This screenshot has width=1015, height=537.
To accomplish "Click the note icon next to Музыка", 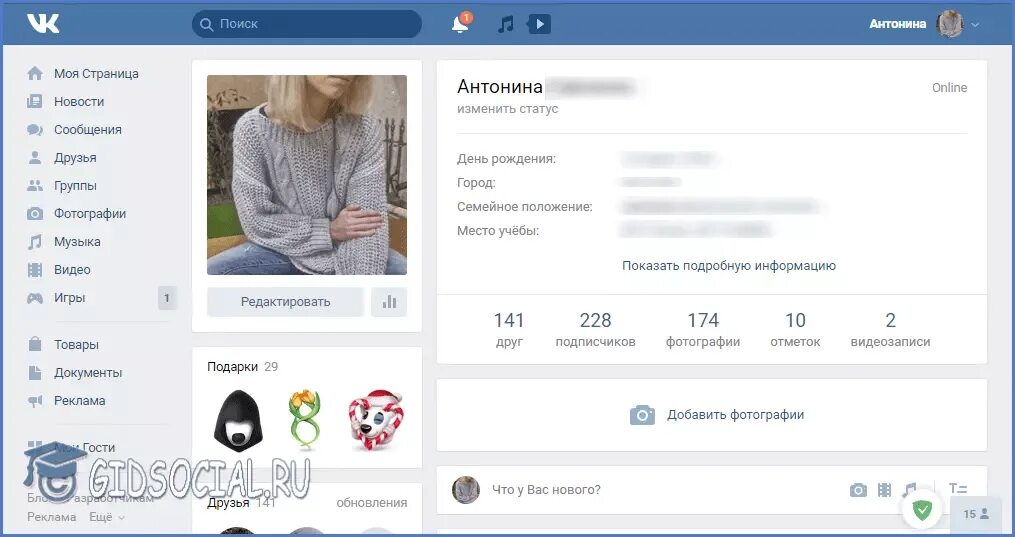I will (35, 241).
